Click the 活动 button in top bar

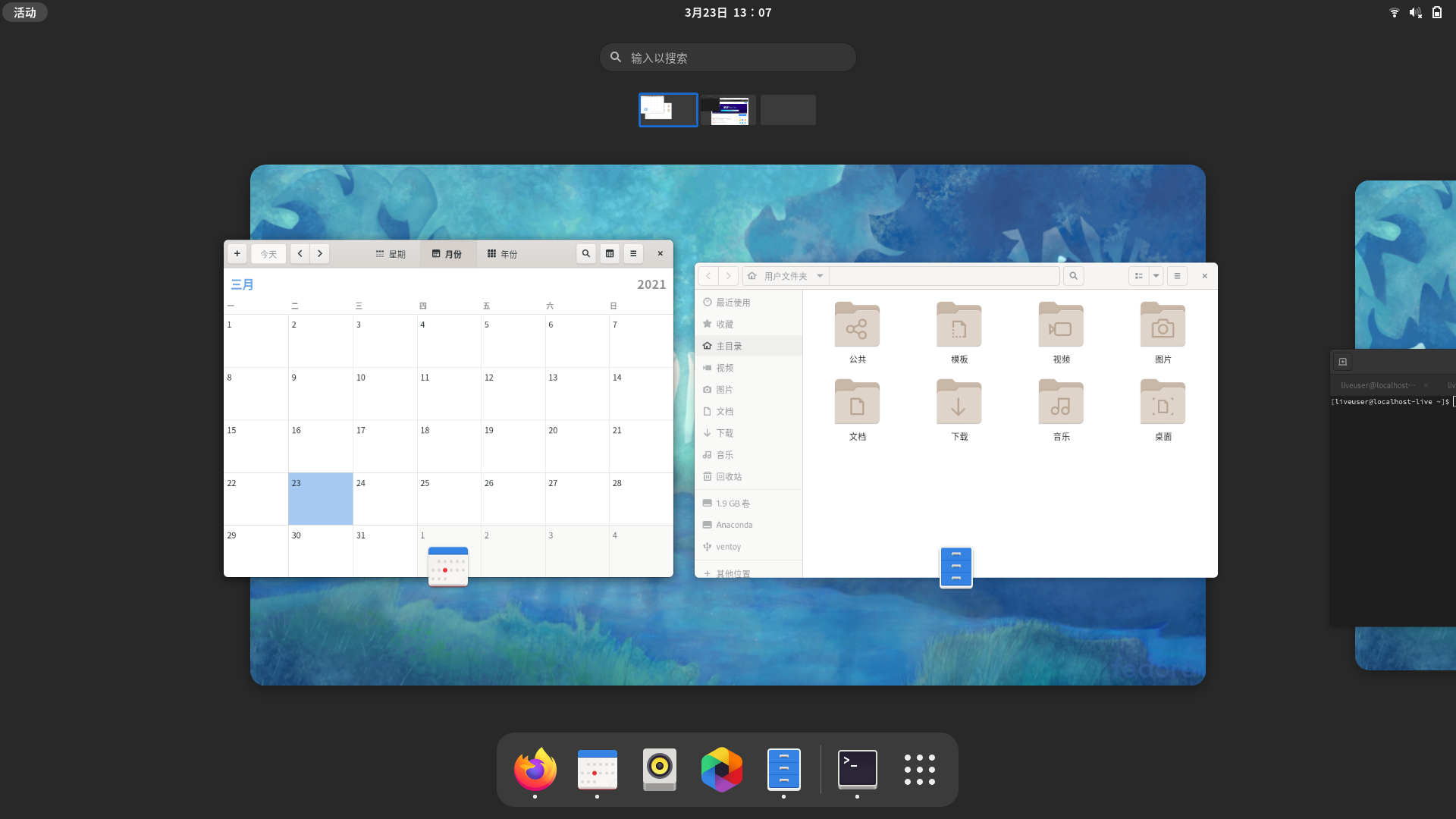(25, 12)
